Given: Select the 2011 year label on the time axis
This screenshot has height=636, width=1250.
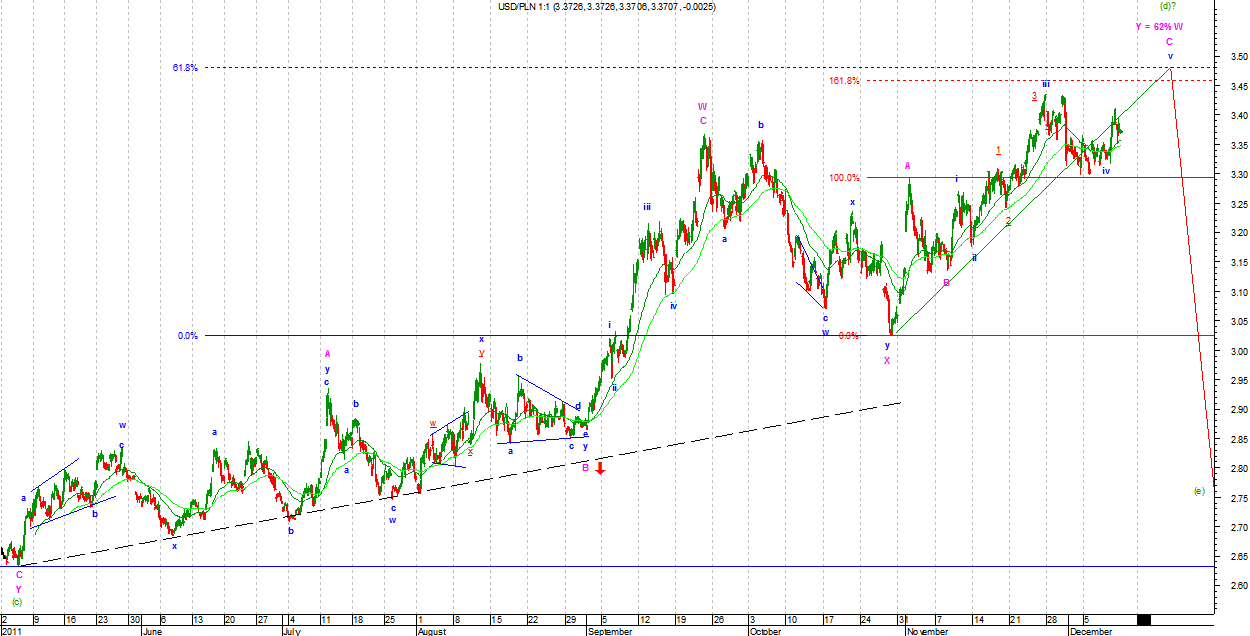Looking at the screenshot, I should pos(12,631).
